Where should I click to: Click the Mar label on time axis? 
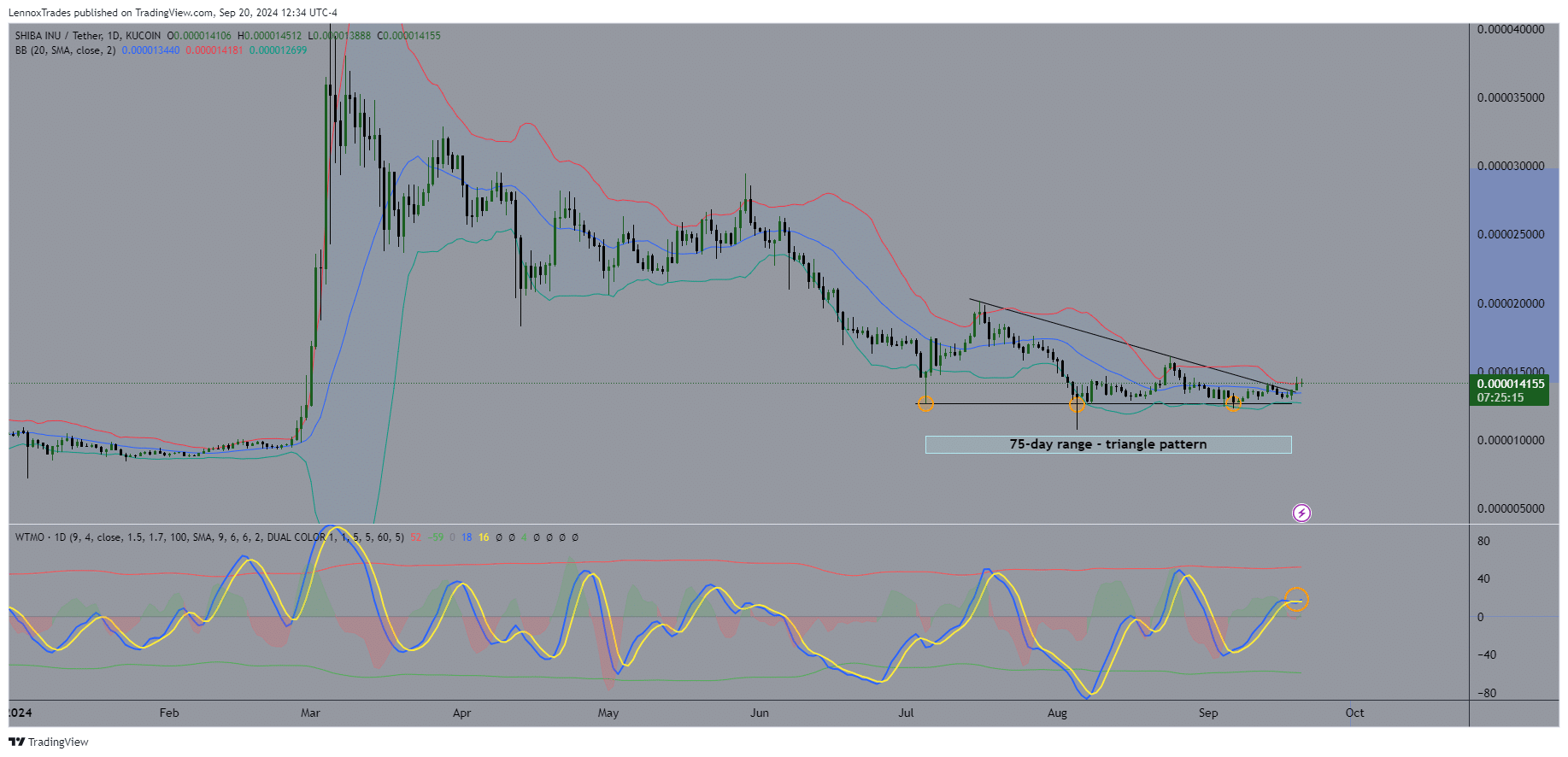click(x=310, y=713)
